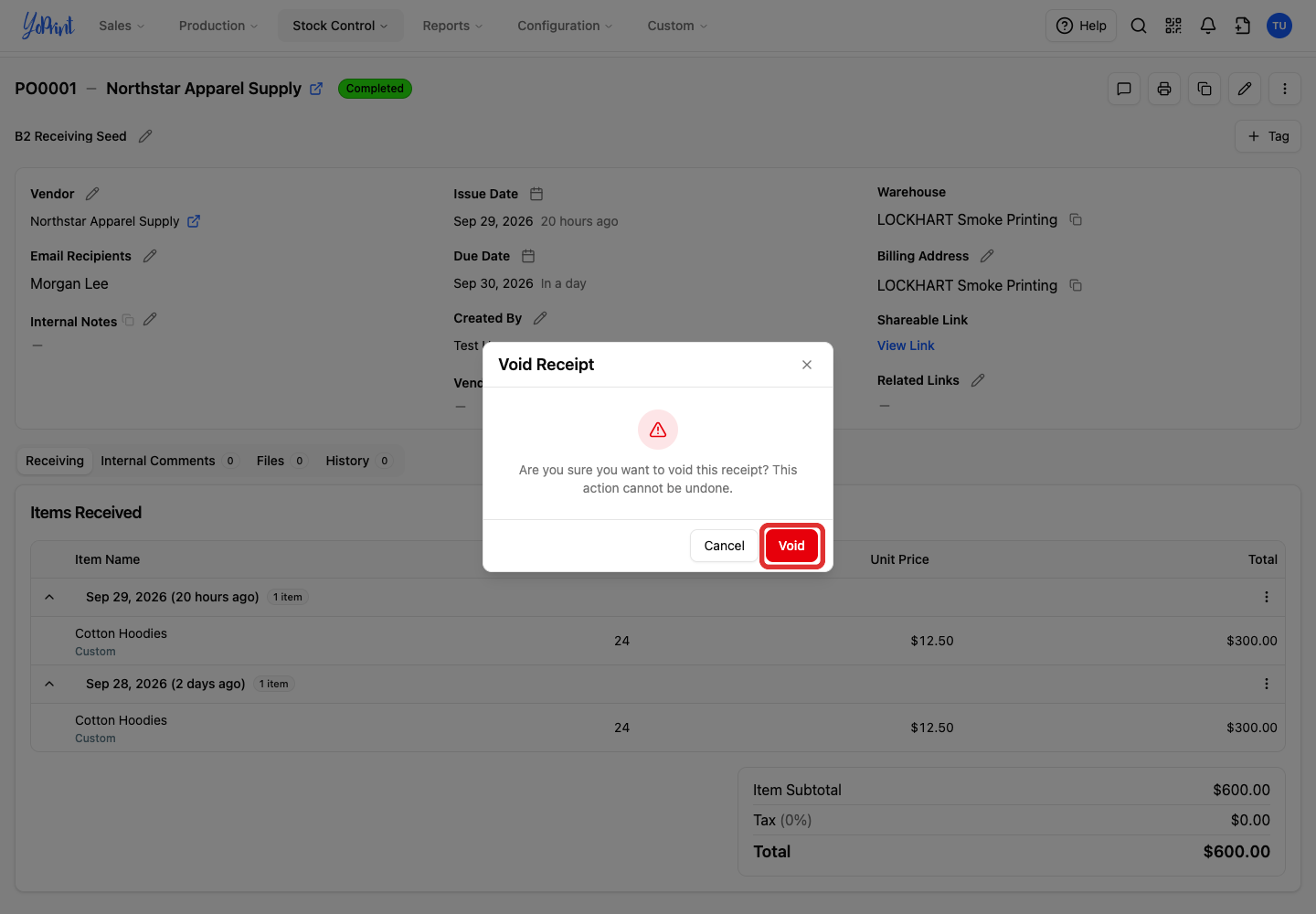Edit Email Recipients

(x=150, y=256)
